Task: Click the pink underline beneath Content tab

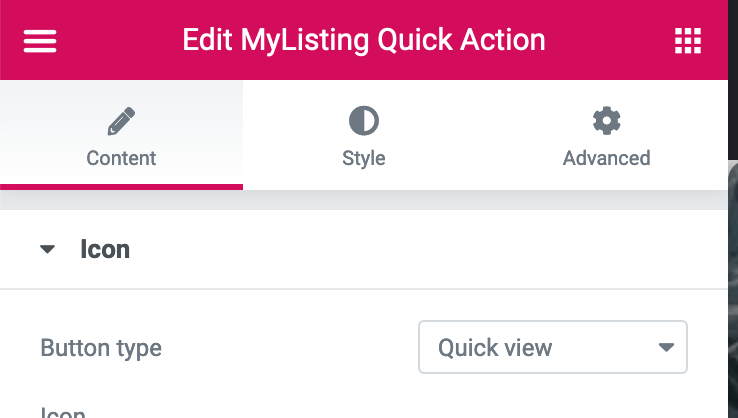Action: [121, 187]
